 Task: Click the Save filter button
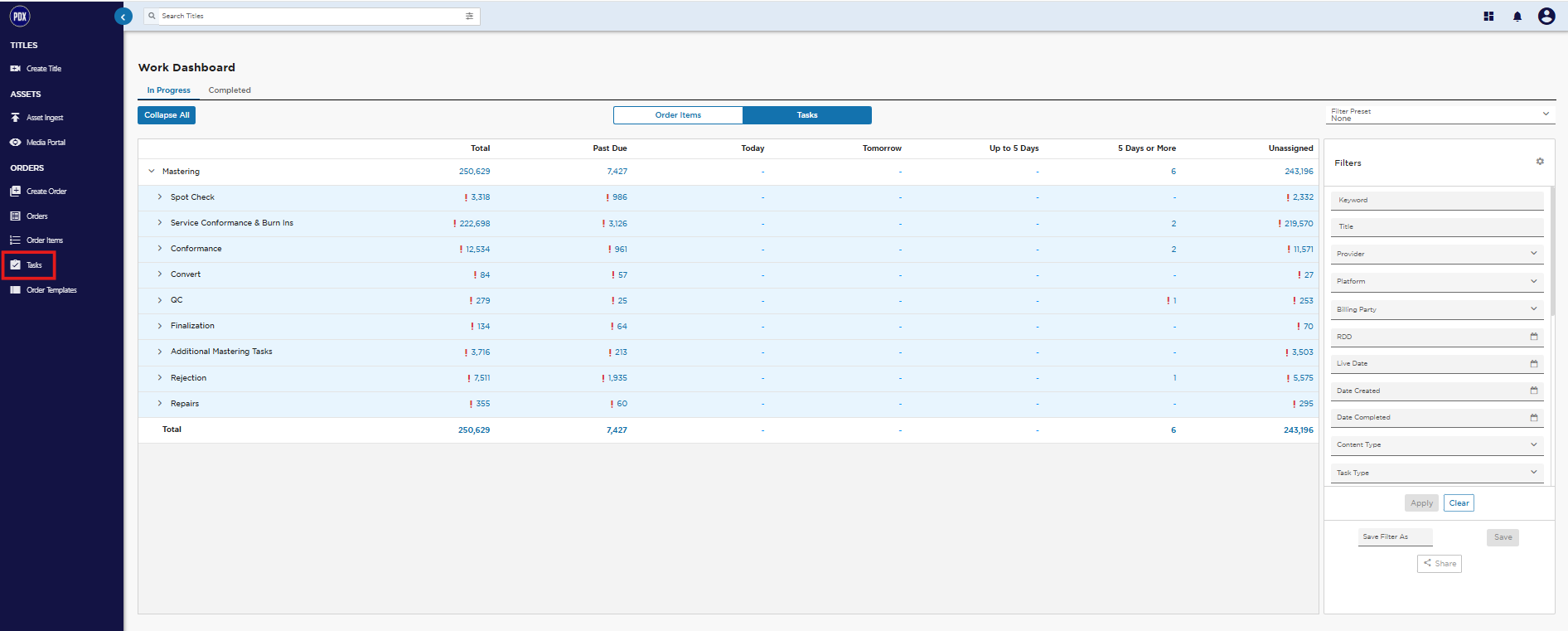click(1503, 537)
